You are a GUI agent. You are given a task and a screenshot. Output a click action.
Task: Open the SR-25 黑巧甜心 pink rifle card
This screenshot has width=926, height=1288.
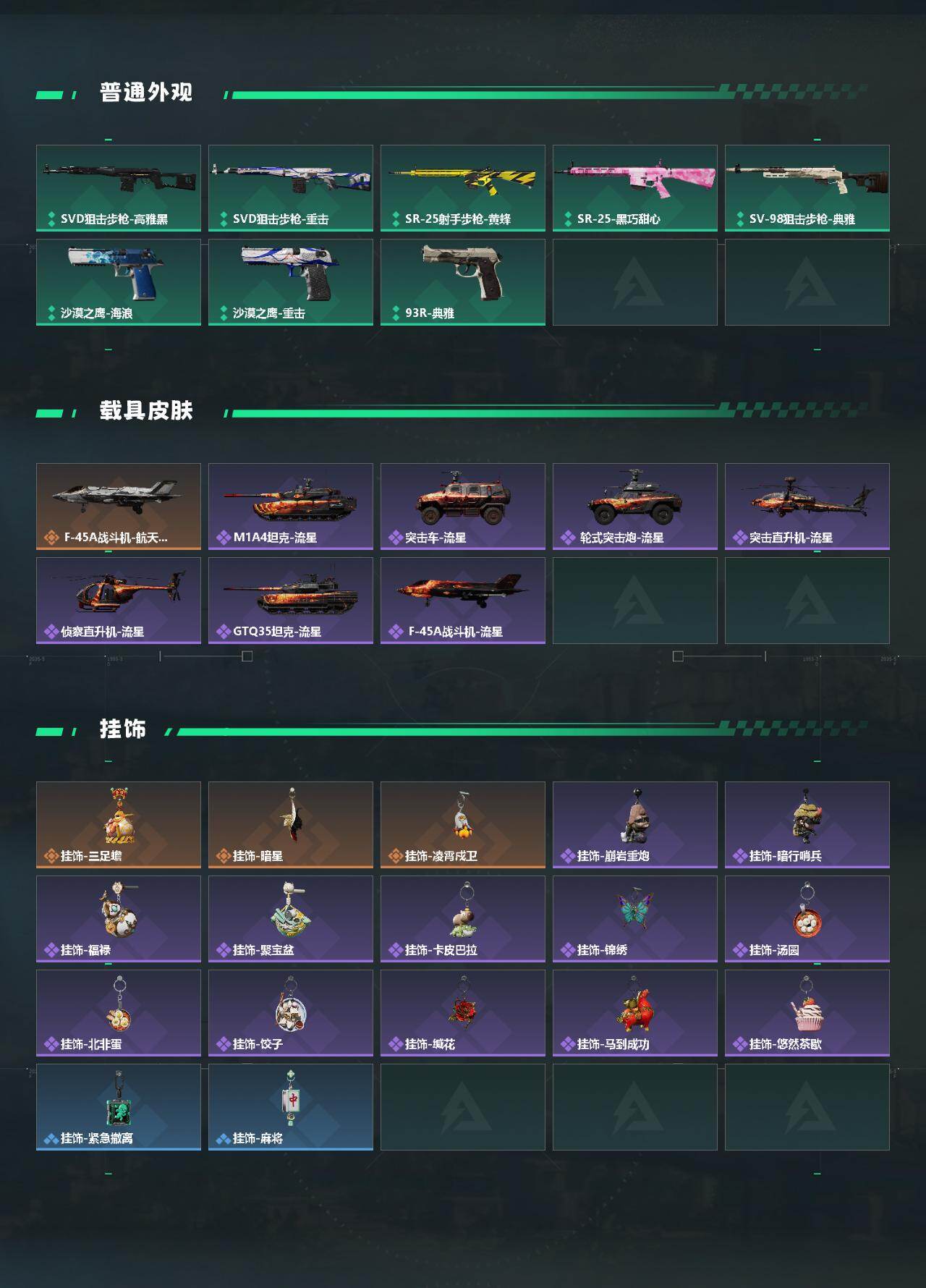635,188
